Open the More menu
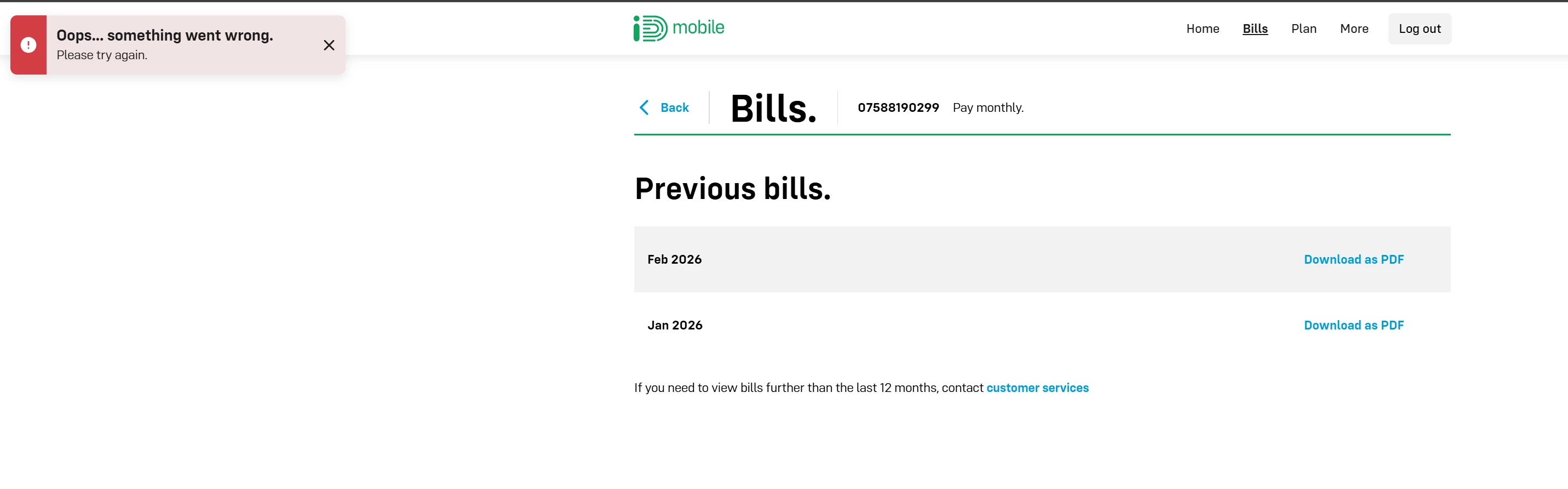Image resolution: width=1568 pixels, height=489 pixels. (1354, 29)
